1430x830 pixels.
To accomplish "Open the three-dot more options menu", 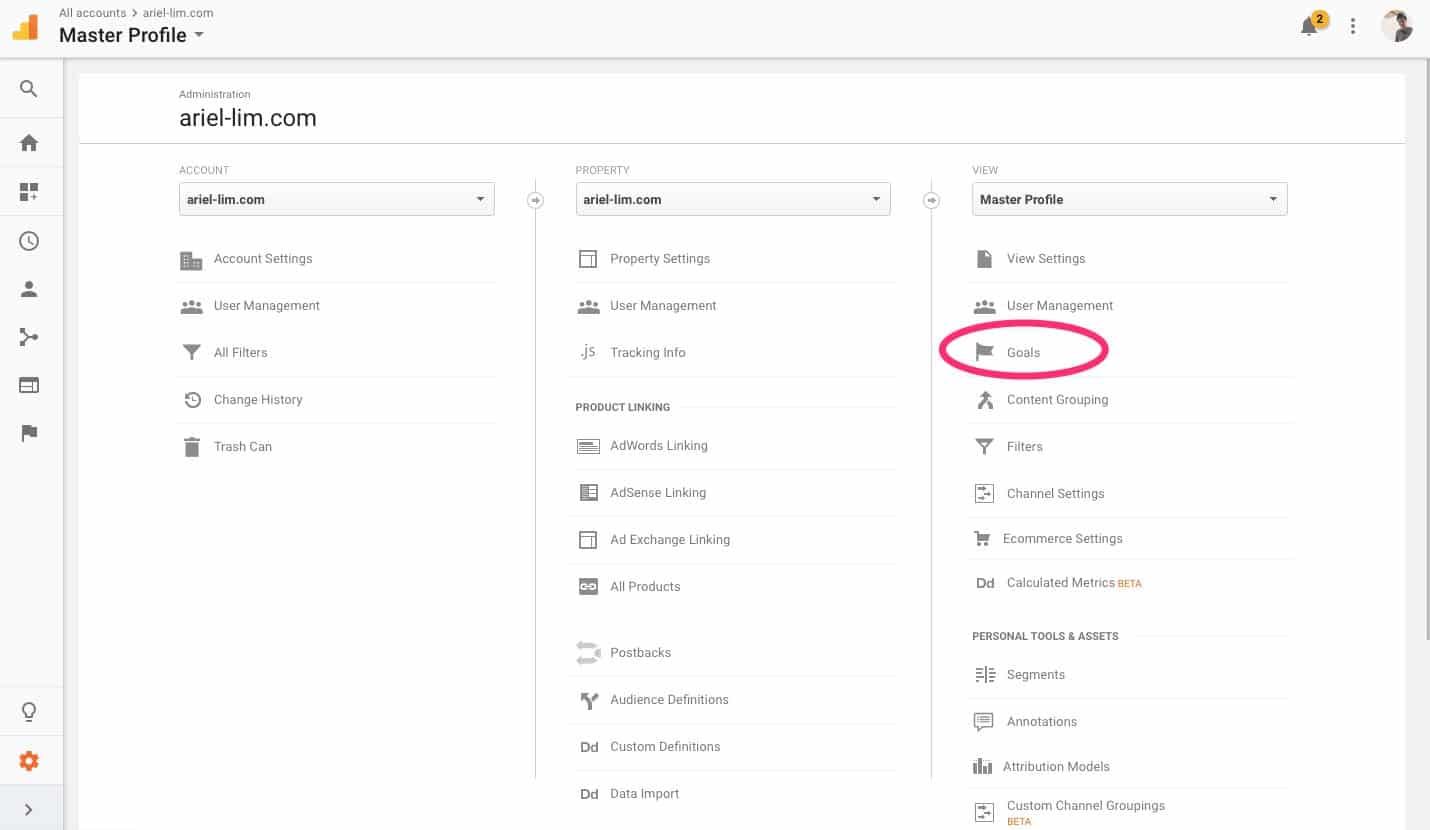I will (1353, 27).
